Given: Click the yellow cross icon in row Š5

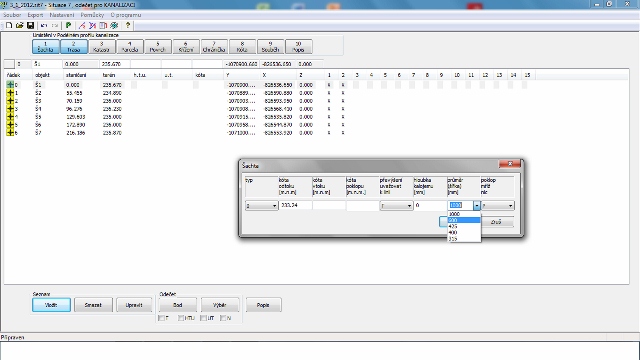Looking at the screenshot, I should point(10,117).
